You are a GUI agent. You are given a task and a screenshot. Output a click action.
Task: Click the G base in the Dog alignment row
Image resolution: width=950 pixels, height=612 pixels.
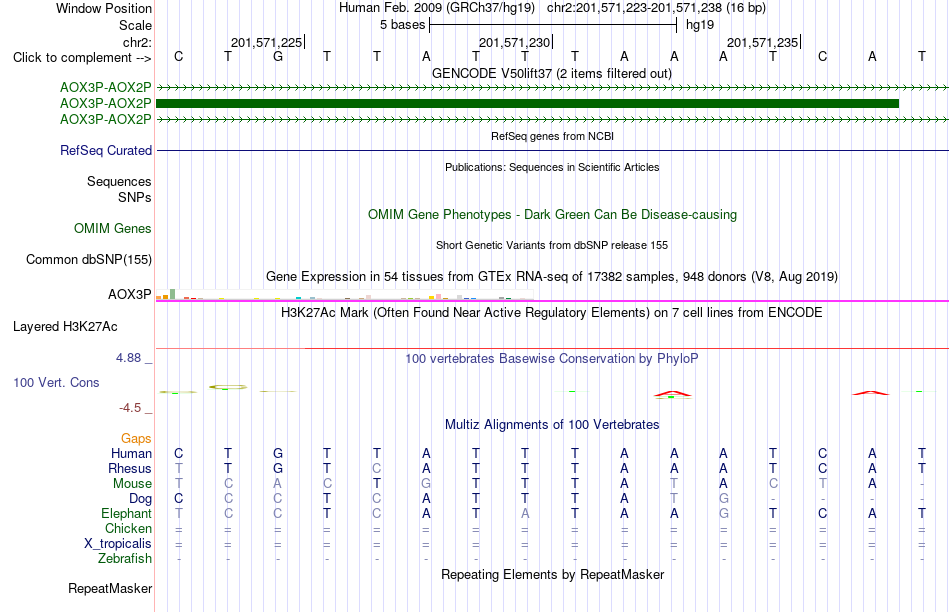(723, 498)
